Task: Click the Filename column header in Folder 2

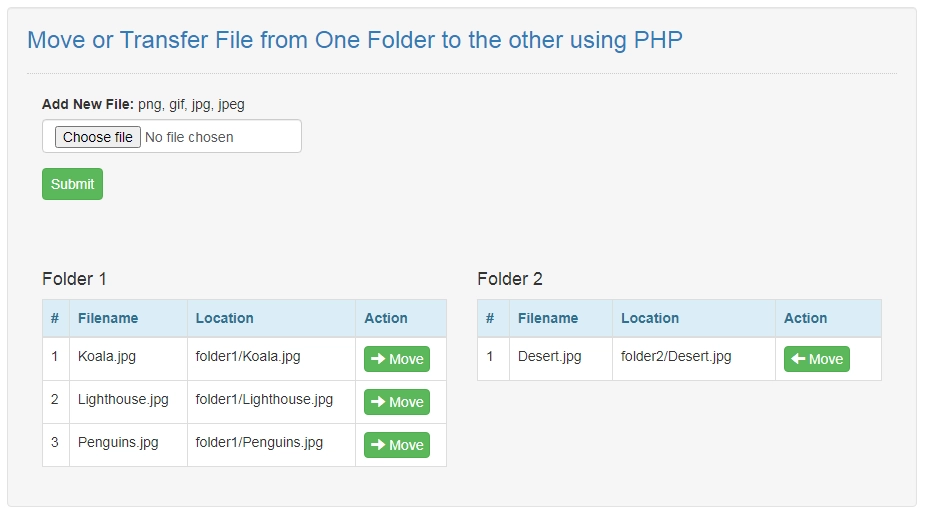Action: 548,318
